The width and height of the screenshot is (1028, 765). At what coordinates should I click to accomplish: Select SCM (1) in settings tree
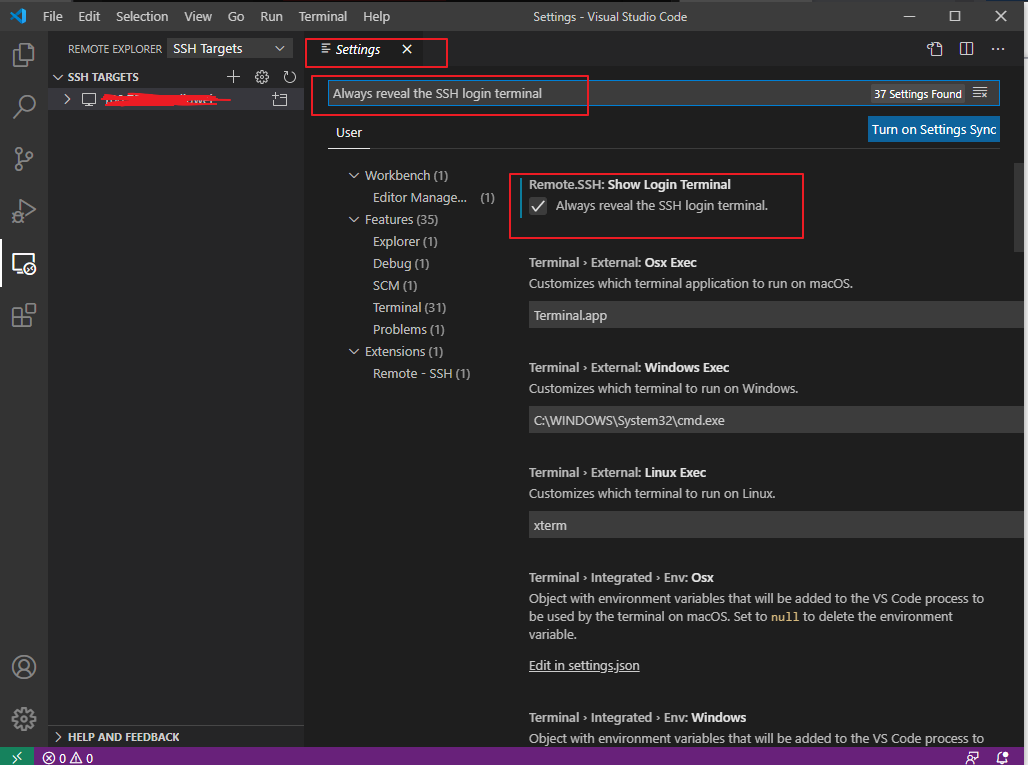[395, 285]
